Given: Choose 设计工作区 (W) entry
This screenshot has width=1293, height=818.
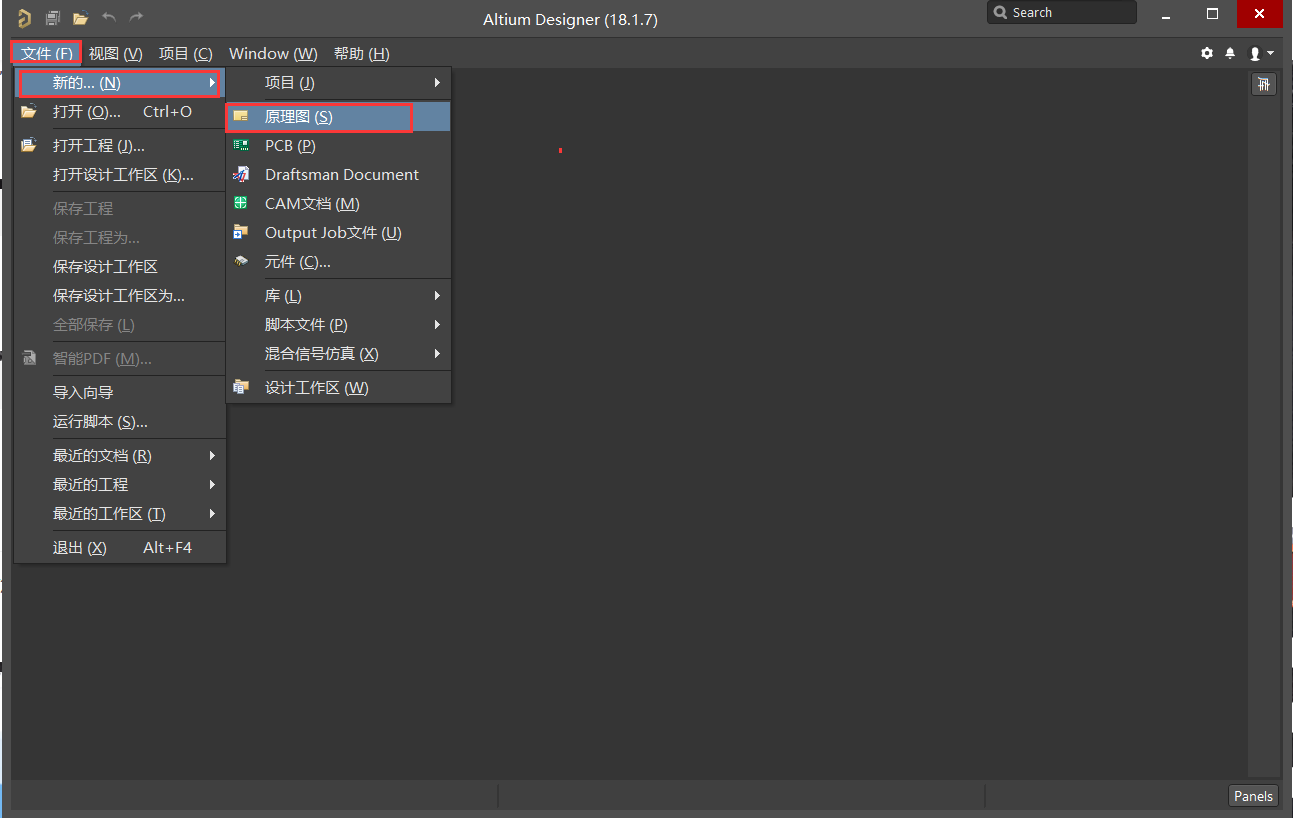Looking at the screenshot, I should click(338, 388).
